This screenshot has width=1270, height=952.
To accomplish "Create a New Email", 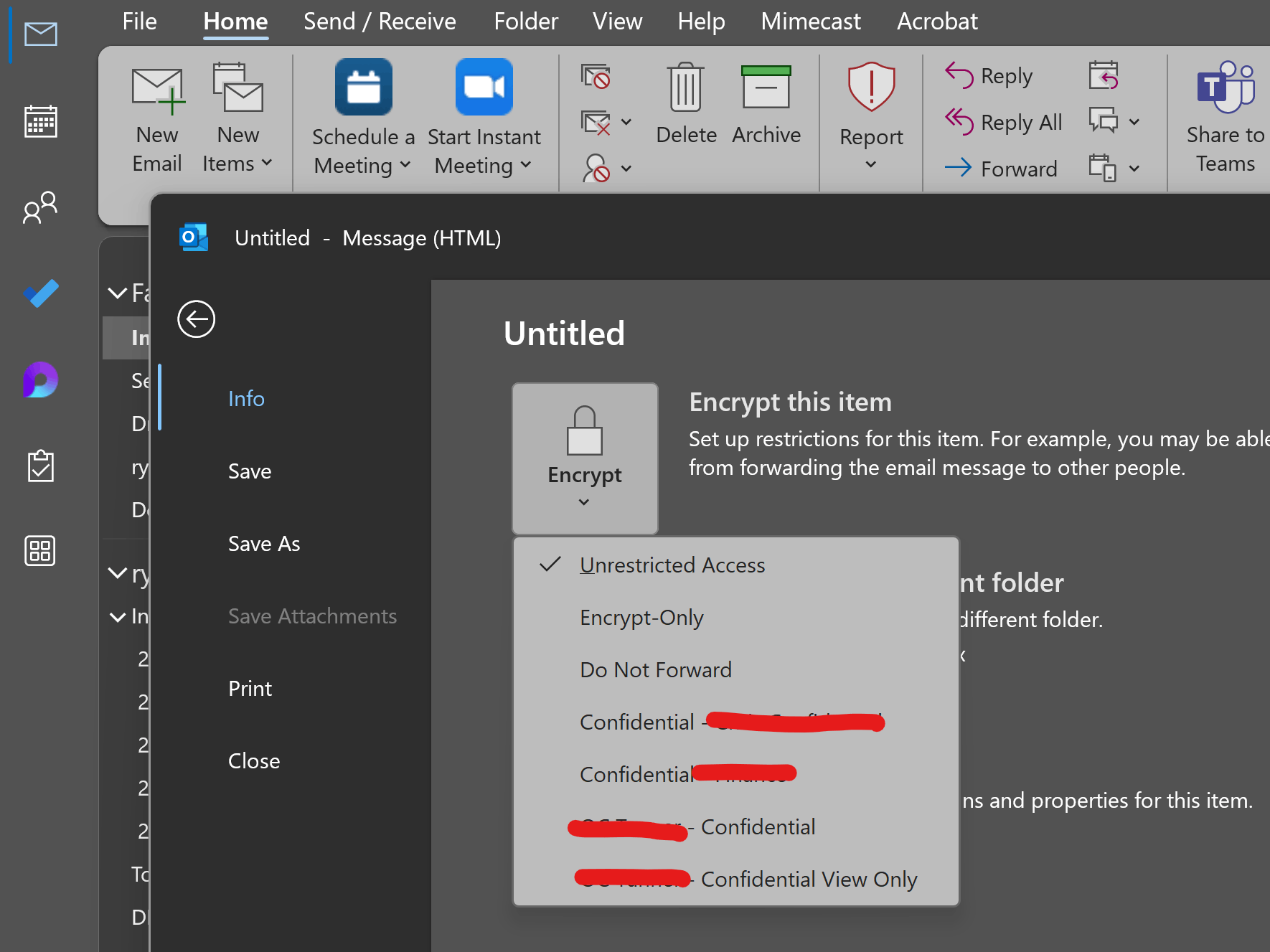I will tap(157, 119).
